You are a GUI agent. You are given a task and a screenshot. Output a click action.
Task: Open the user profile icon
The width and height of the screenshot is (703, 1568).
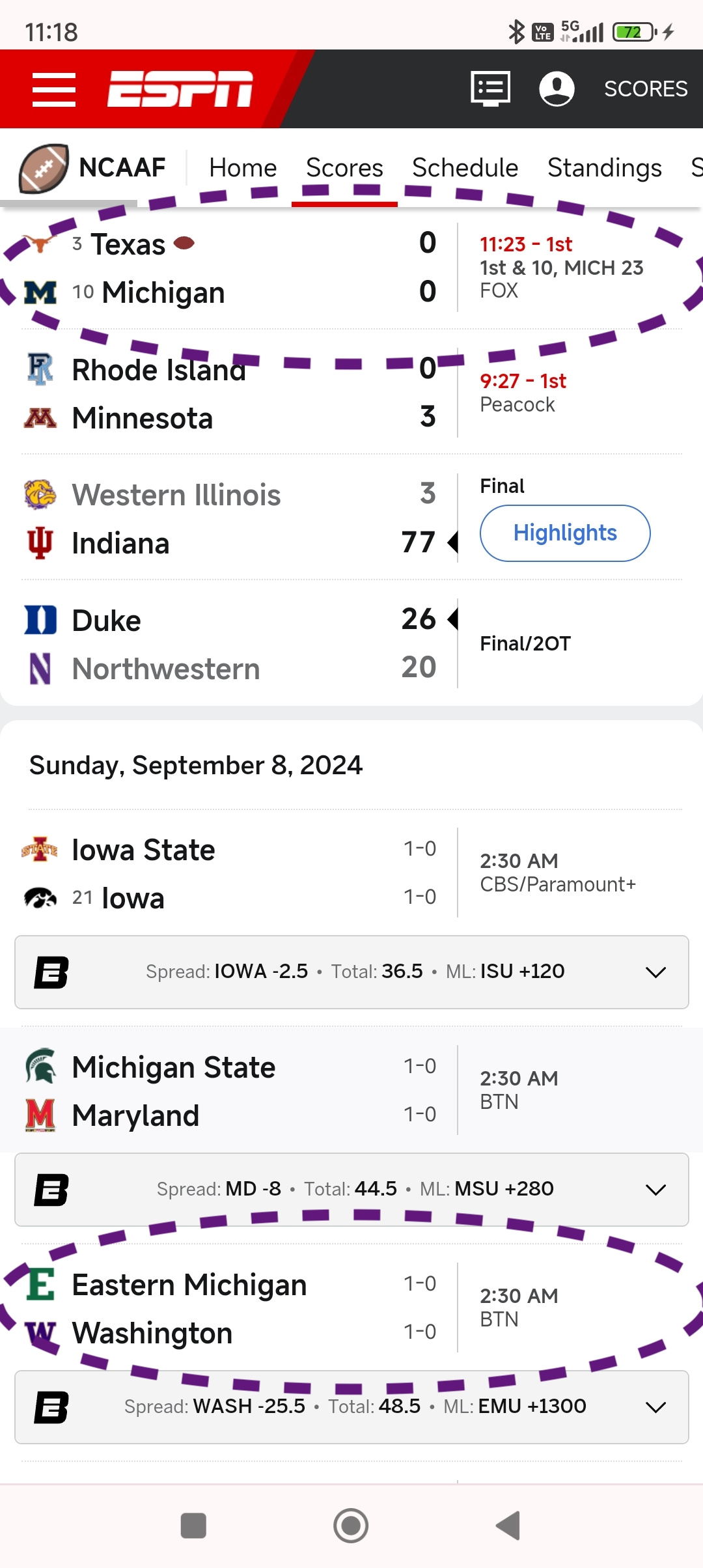point(557,89)
